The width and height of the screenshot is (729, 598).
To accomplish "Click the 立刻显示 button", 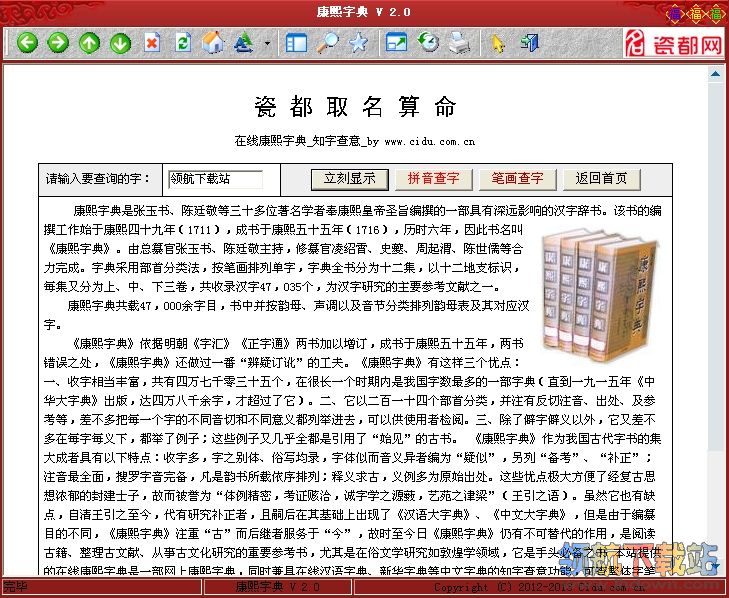I will [350, 179].
